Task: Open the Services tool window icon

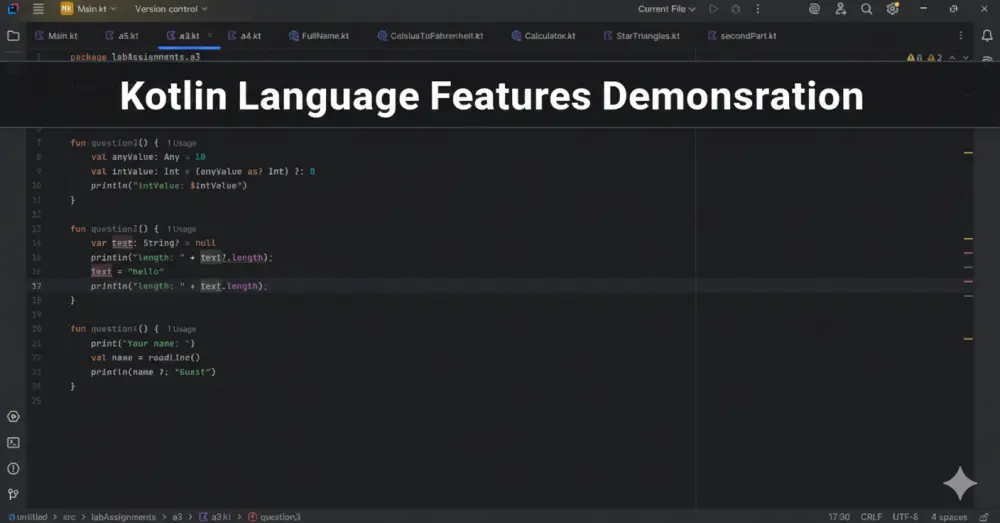Action: (13, 416)
